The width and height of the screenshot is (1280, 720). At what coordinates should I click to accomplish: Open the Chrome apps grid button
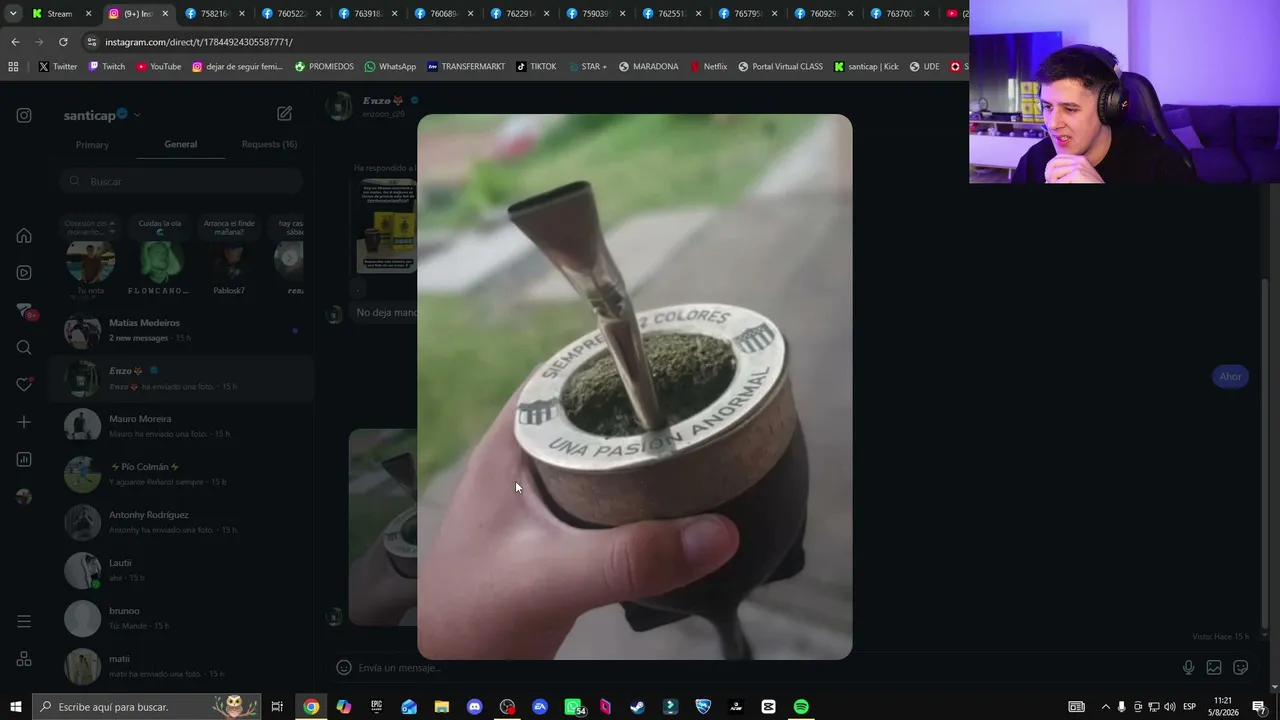[x=13, y=67]
